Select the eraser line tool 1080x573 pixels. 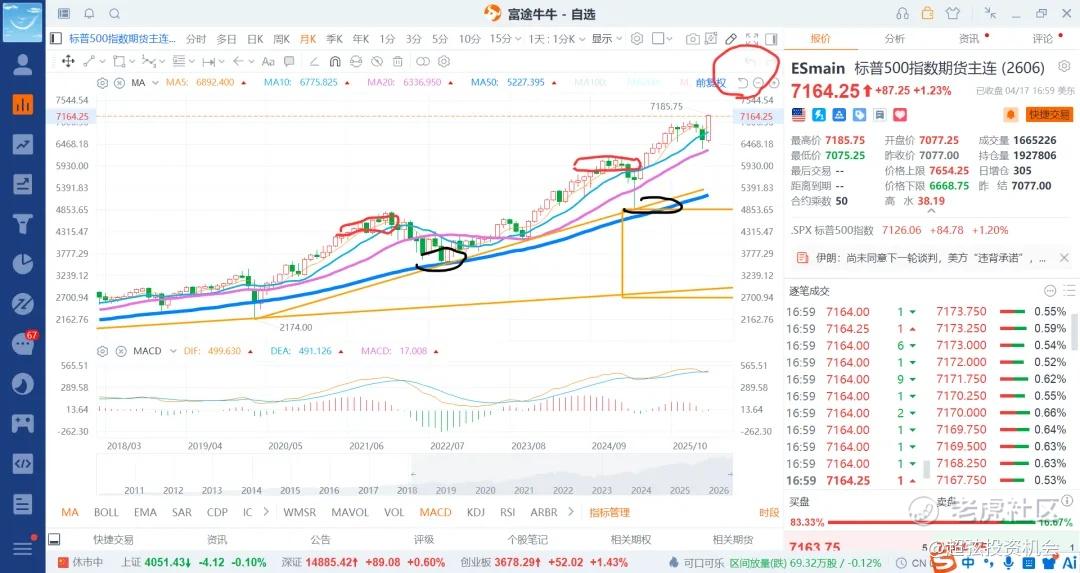click(314, 61)
